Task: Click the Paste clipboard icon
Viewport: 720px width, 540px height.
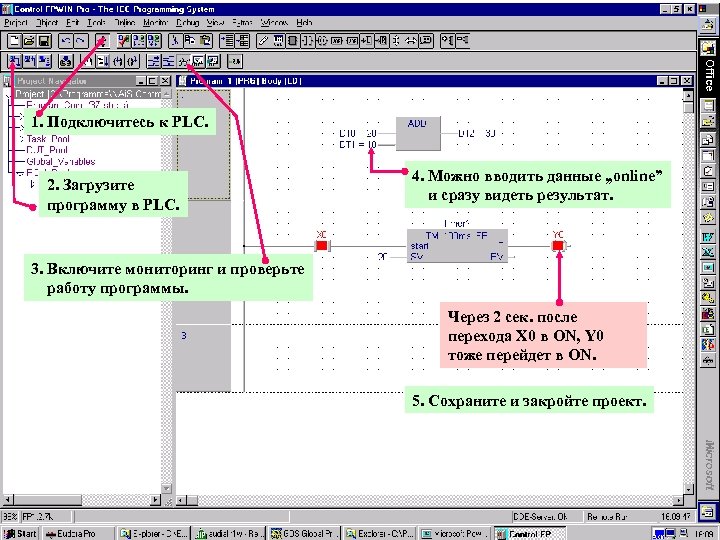Action: tap(204, 41)
